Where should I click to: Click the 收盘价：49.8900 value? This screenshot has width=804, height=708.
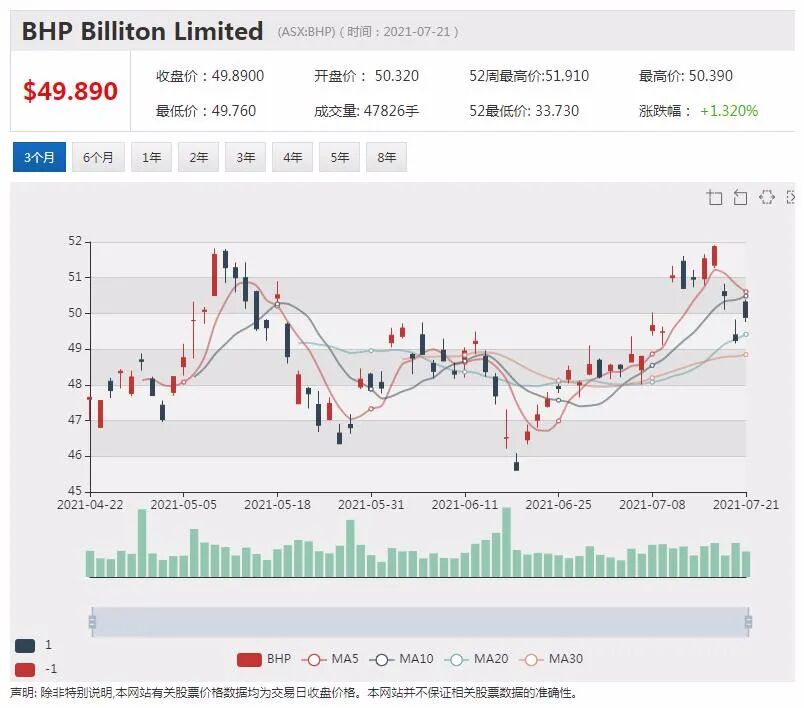click(210, 76)
